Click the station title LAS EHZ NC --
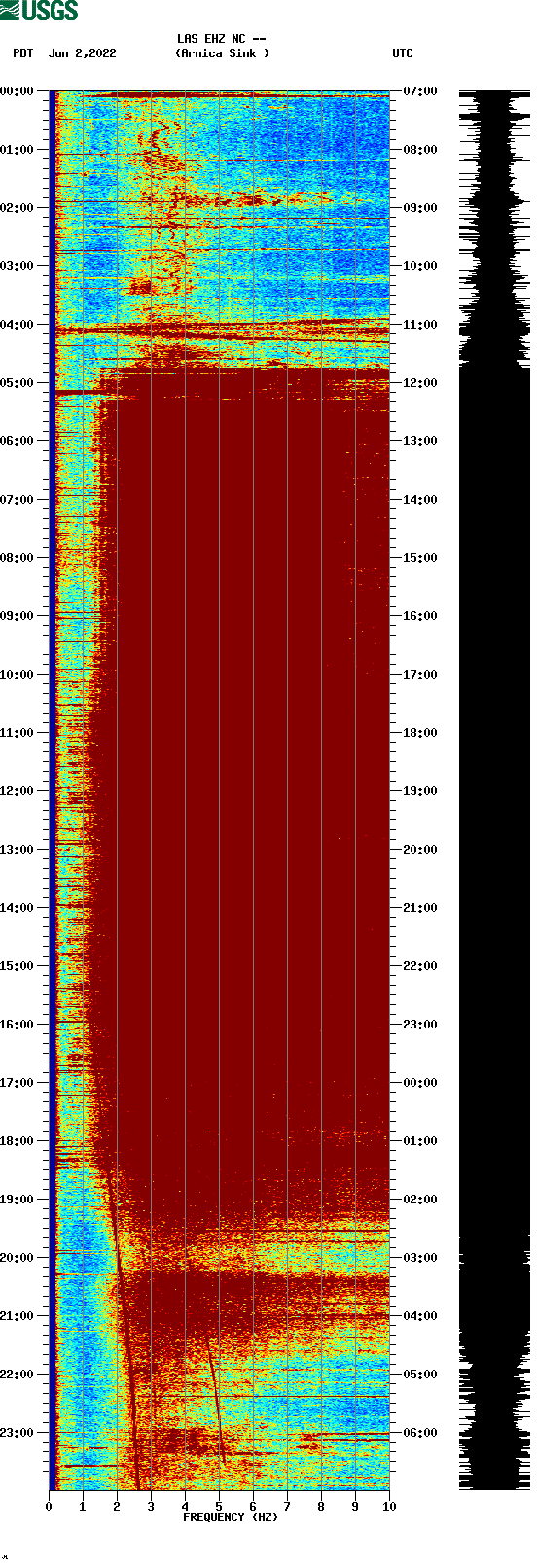Viewport: 537px width, 1568px height. pyautogui.click(x=222, y=39)
